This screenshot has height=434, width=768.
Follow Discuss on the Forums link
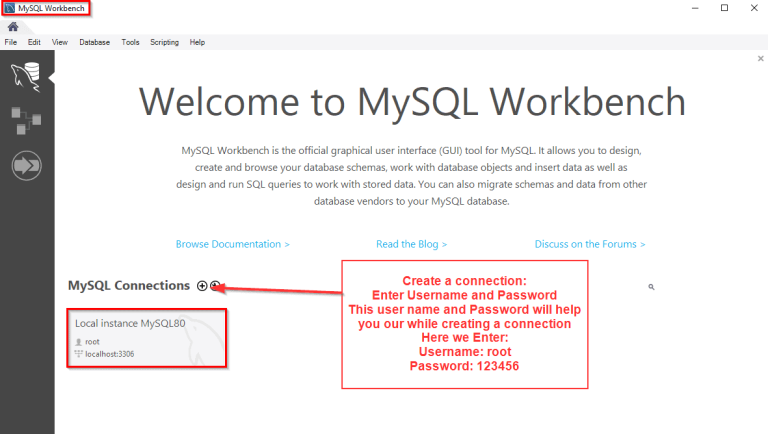click(x=590, y=244)
